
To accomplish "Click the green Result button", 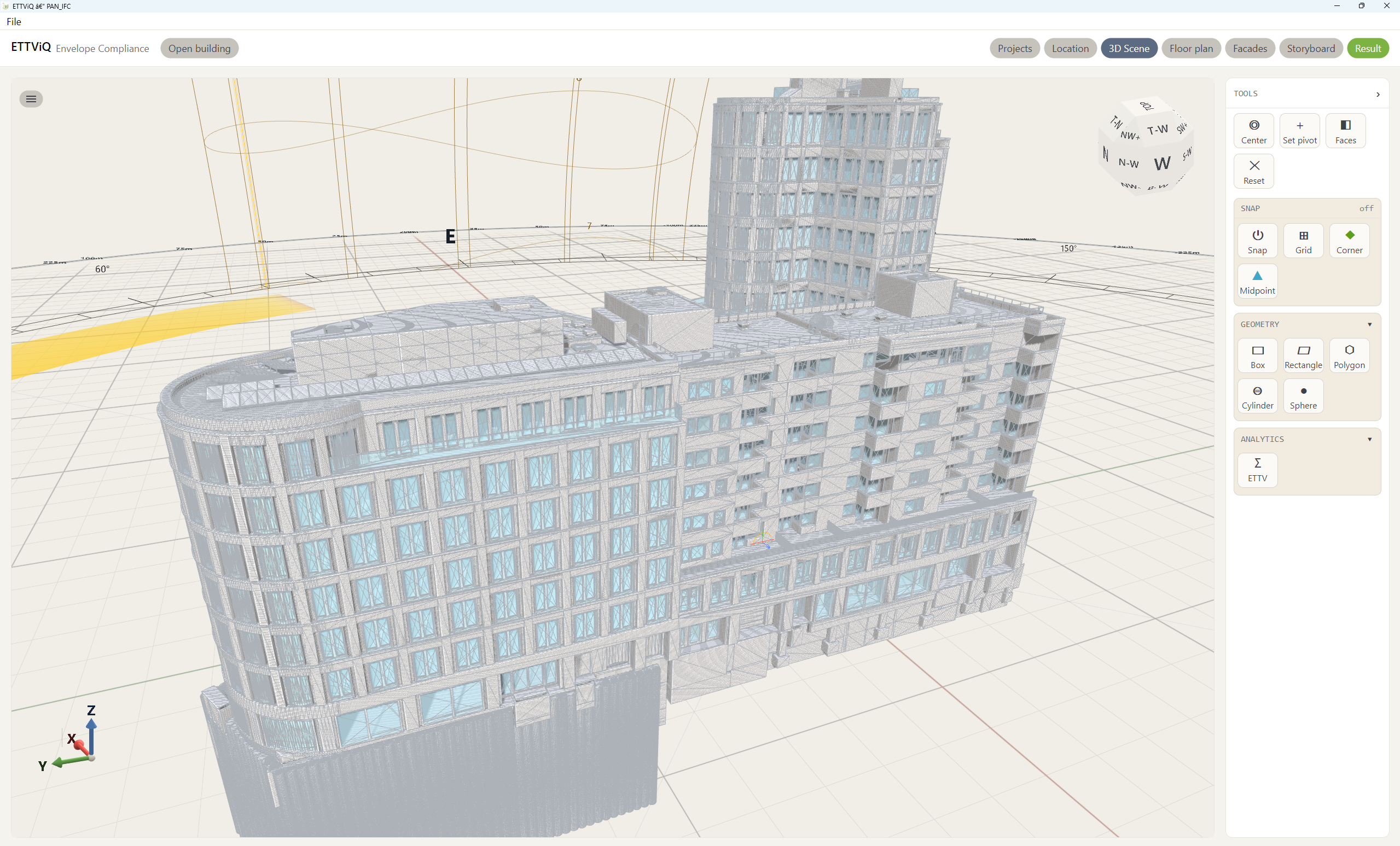I will (x=1368, y=48).
